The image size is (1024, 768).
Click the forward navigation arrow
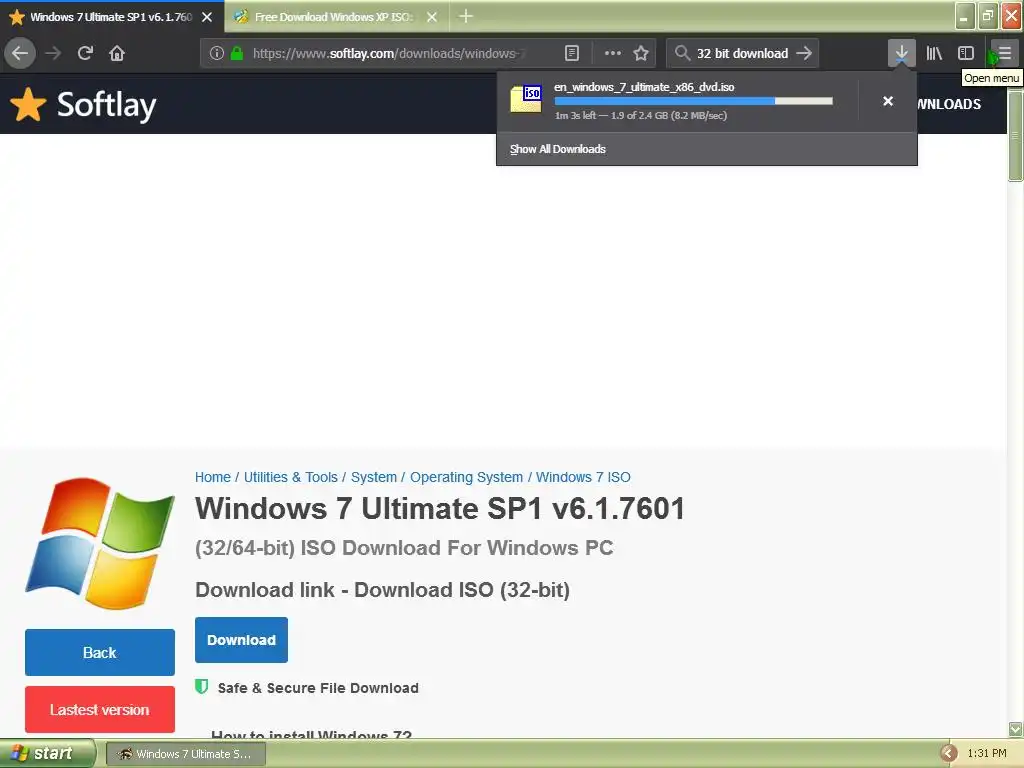coord(53,53)
